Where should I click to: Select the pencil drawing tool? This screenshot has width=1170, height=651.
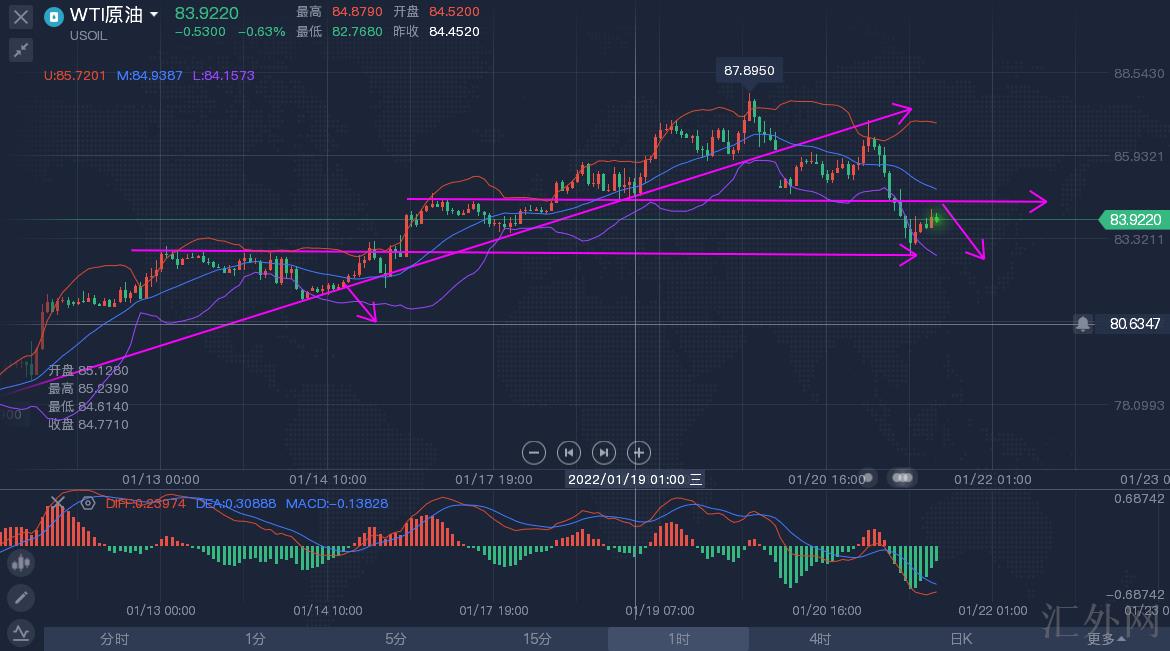pyautogui.click(x=20, y=598)
